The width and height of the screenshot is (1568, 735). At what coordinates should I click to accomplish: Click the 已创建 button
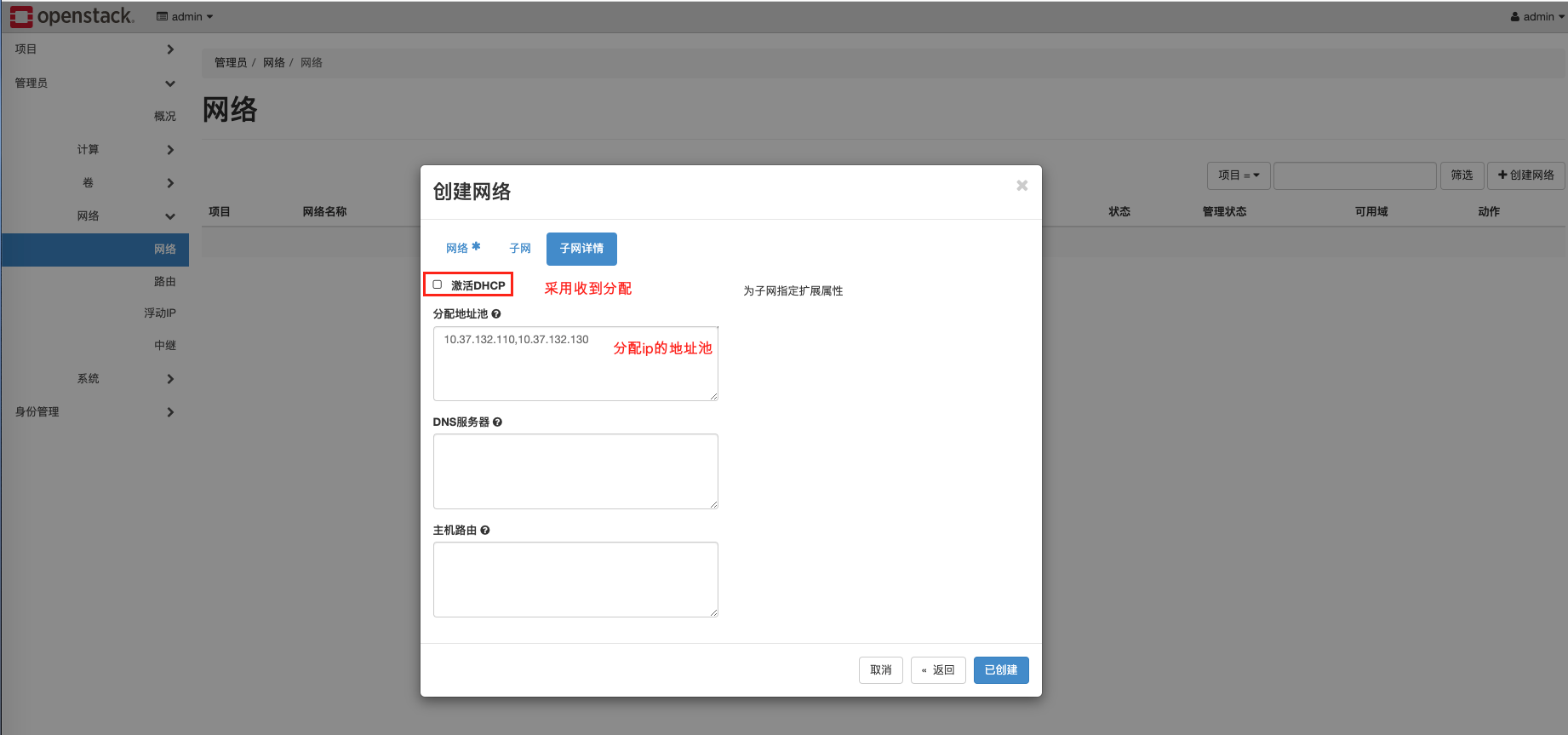[x=1001, y=670]
